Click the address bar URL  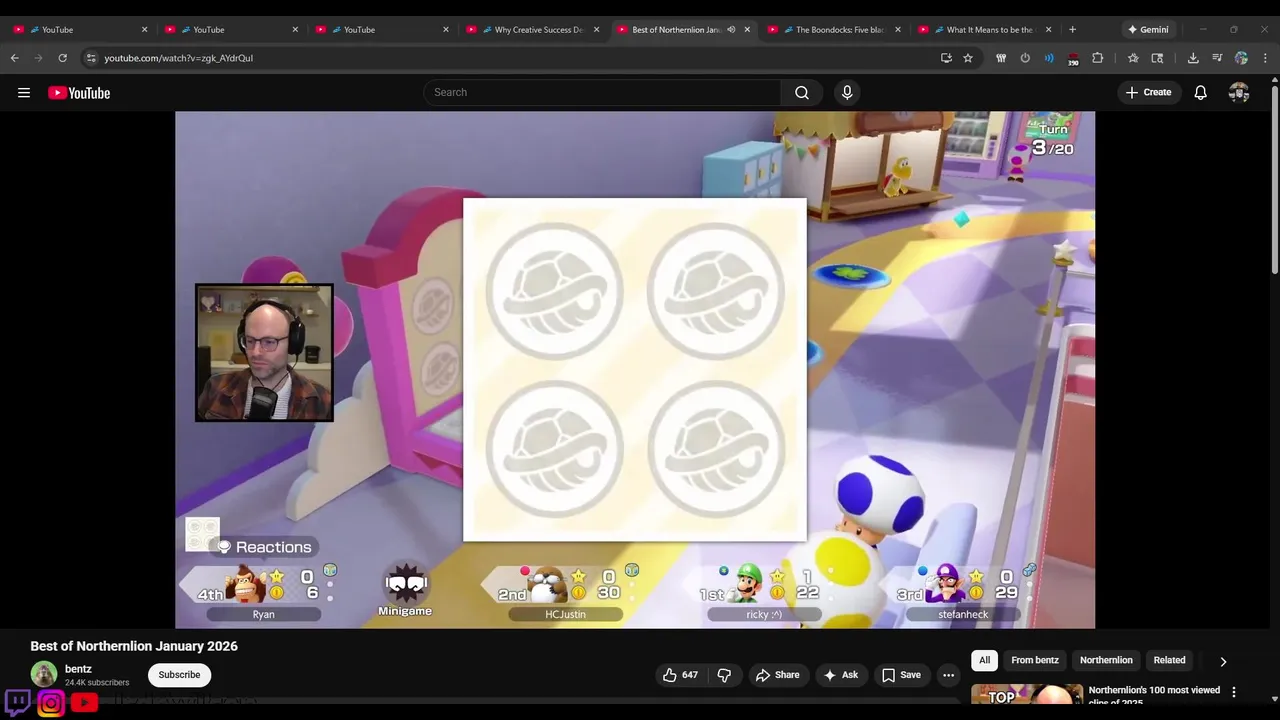179,58
